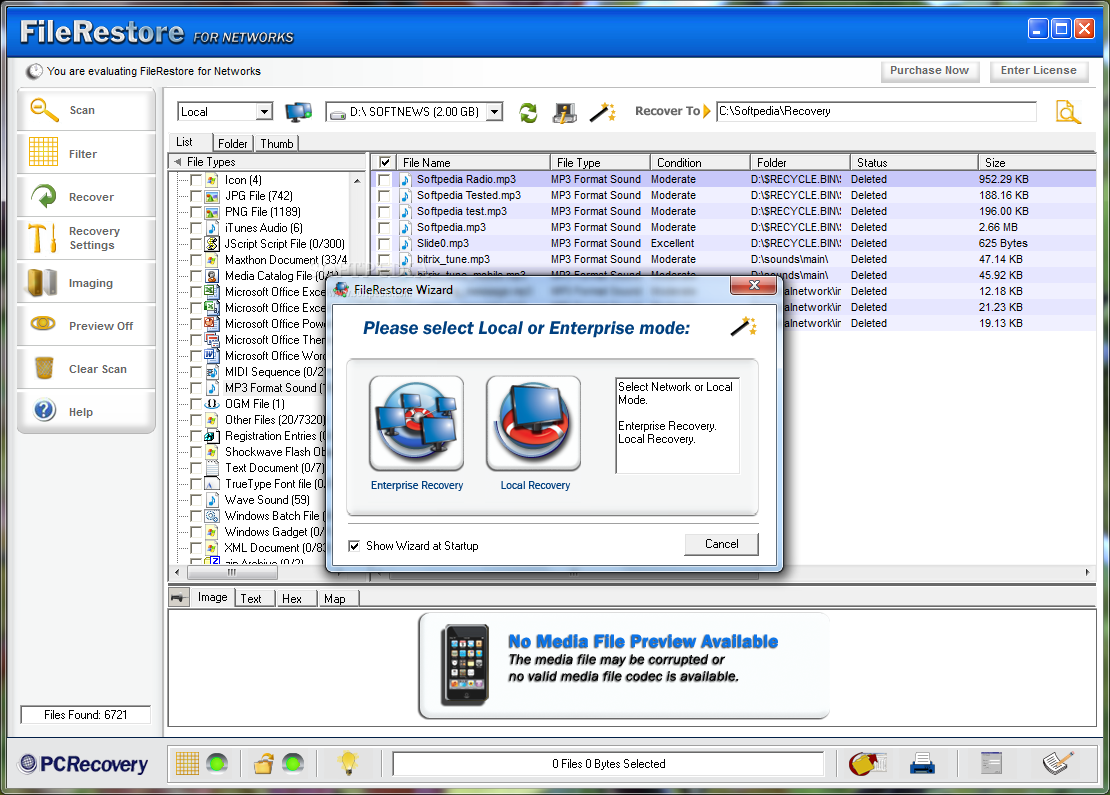Sort by the Condition column header
The width and height of the screenshot is (1110, 795).
click(x=699, y=162)
